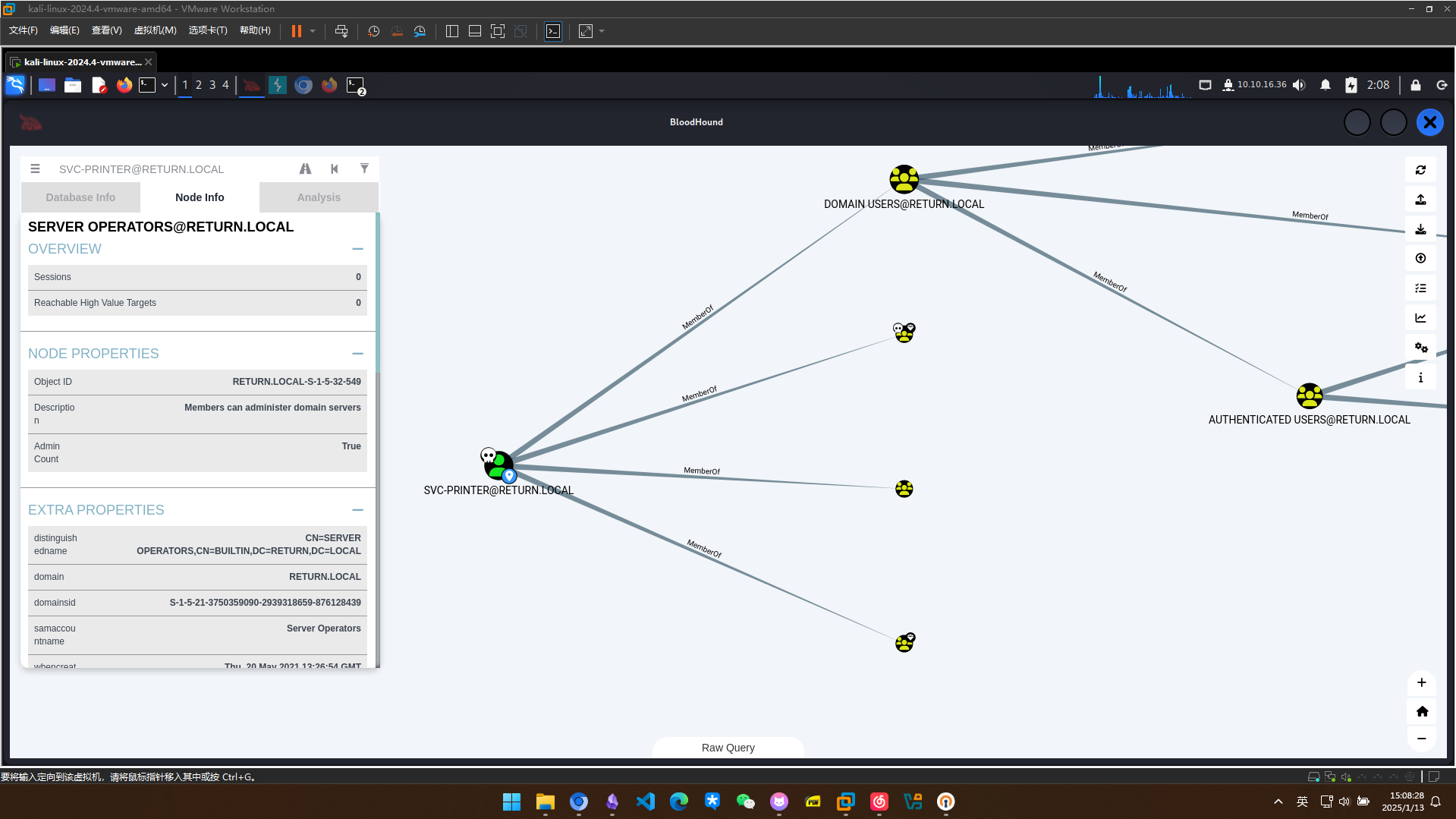Viewport: 1456px width, 819px height.
Task: Click the export graph download icon
Action: coord(1420,229)
